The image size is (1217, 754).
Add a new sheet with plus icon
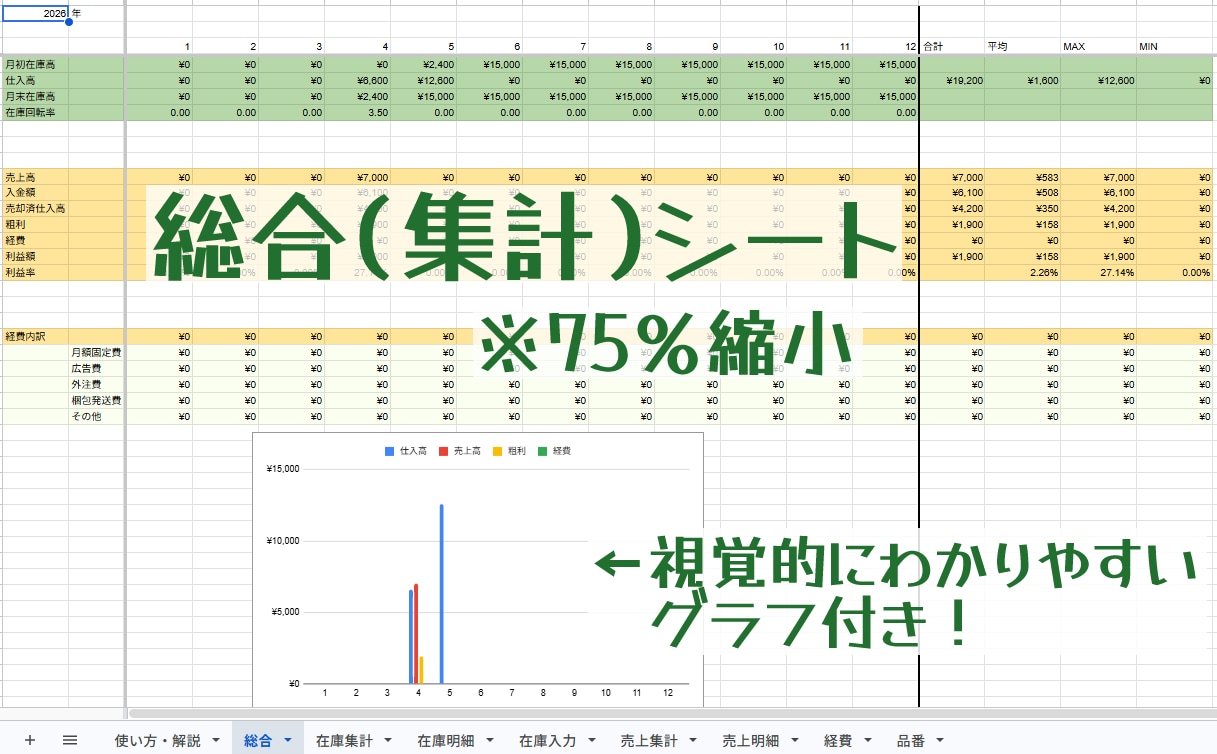[30, 740]
